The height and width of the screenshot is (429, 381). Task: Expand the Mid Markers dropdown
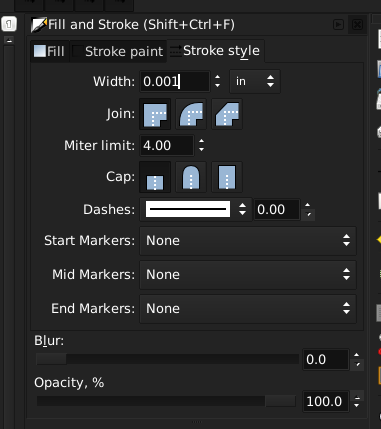(248, 275)
